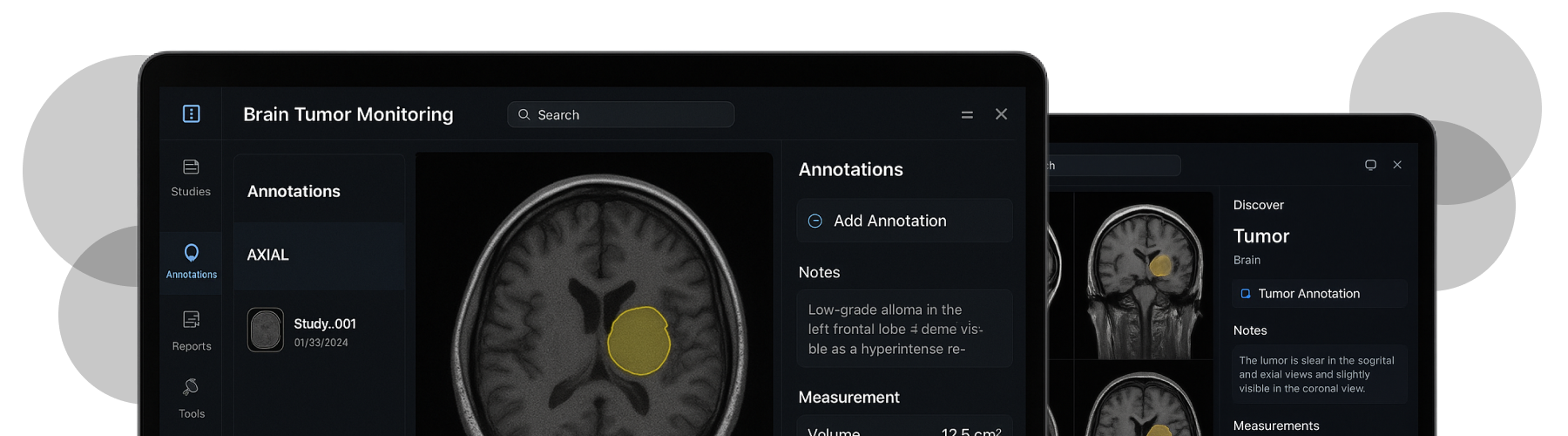Open the Studies sidebar icon
Image resolution: width=1568 pixels, height=436 pixels.
point(191,167)
